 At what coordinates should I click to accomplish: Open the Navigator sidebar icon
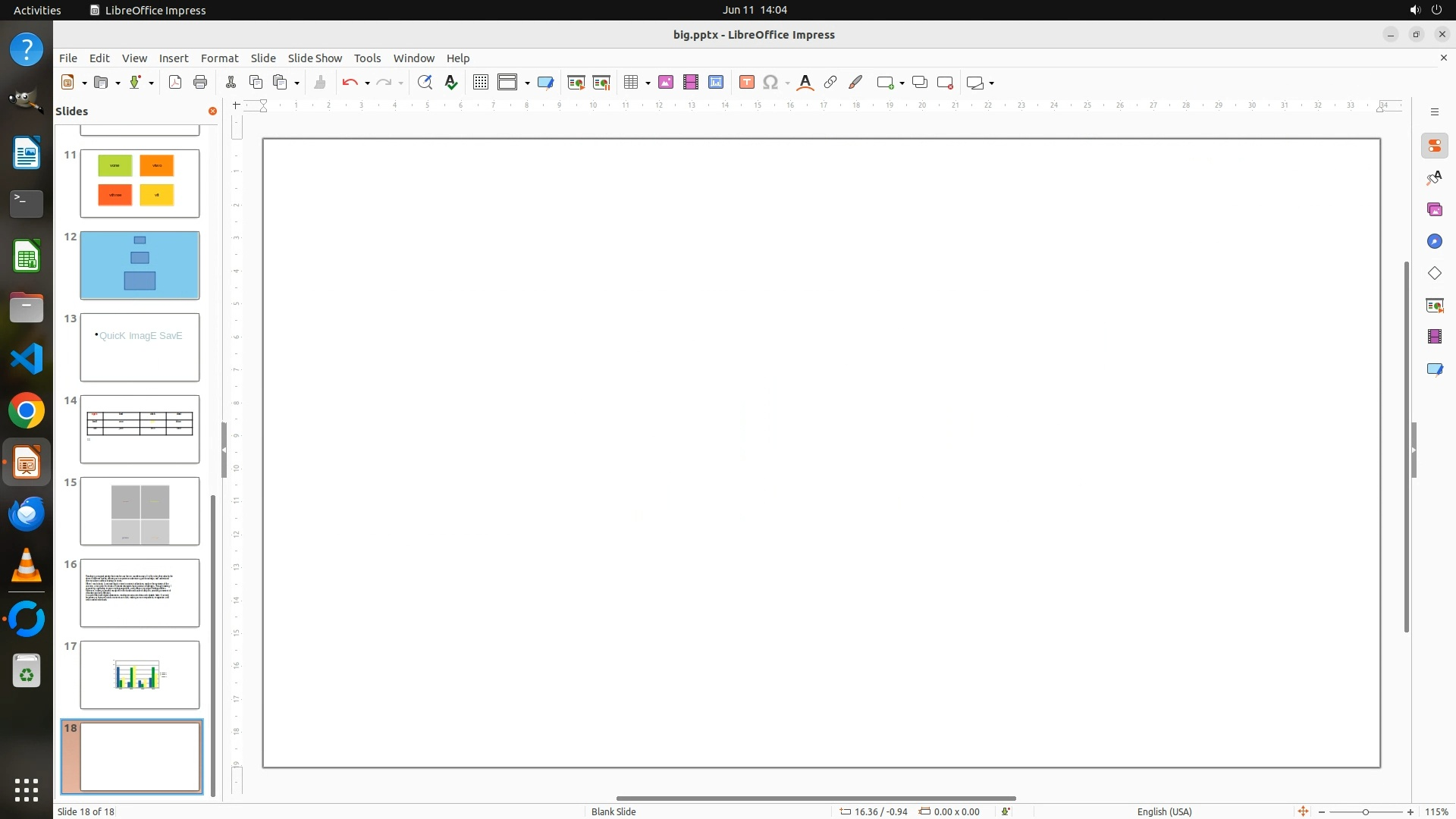[1434, 241]
